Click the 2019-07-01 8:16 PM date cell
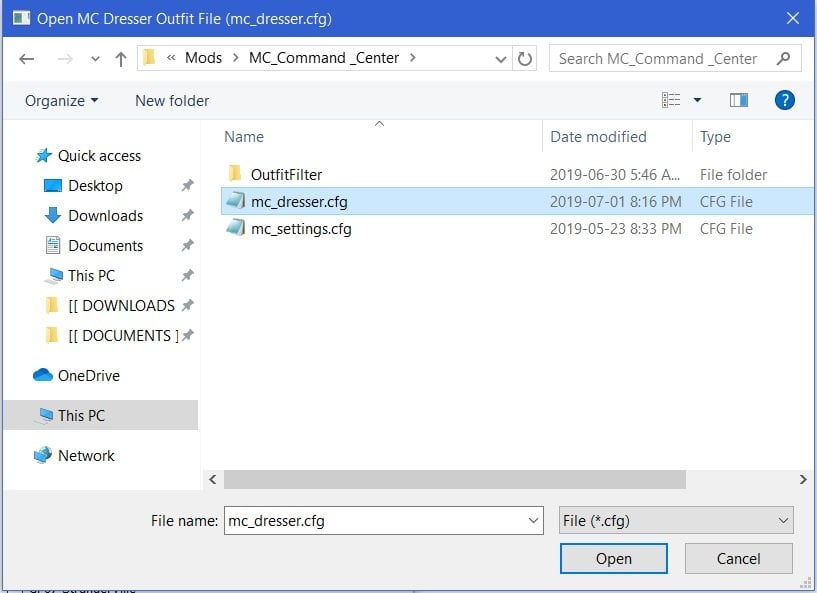817x593 pixels. tap(615, 202)
